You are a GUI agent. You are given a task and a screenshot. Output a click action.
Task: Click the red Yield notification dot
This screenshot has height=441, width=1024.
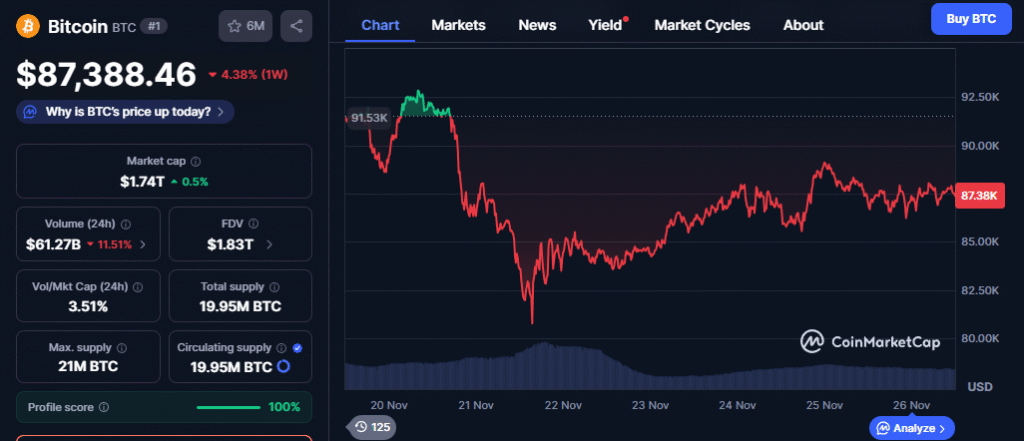[626, 19]
